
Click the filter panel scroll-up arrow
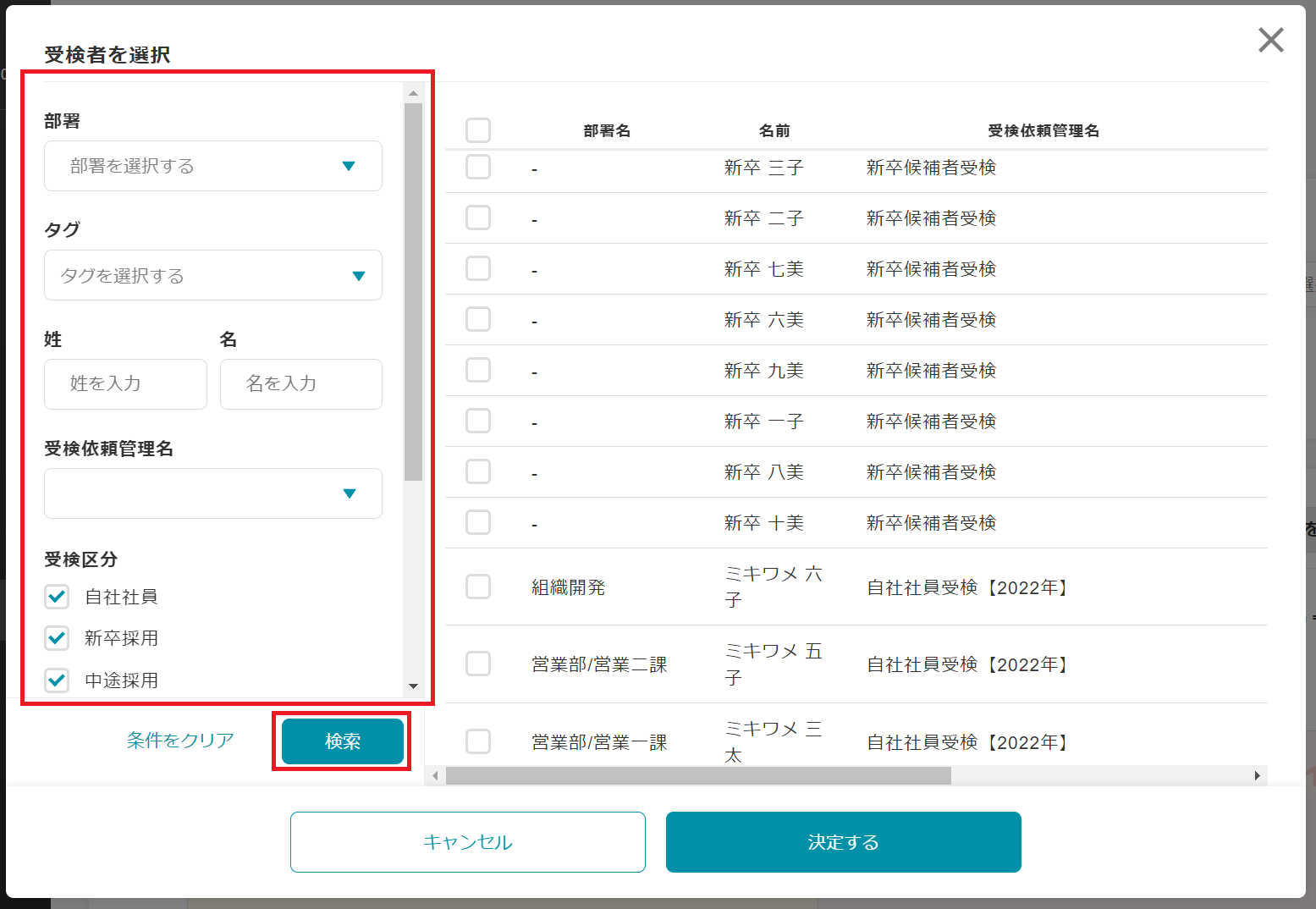click(x=413, y=93)
